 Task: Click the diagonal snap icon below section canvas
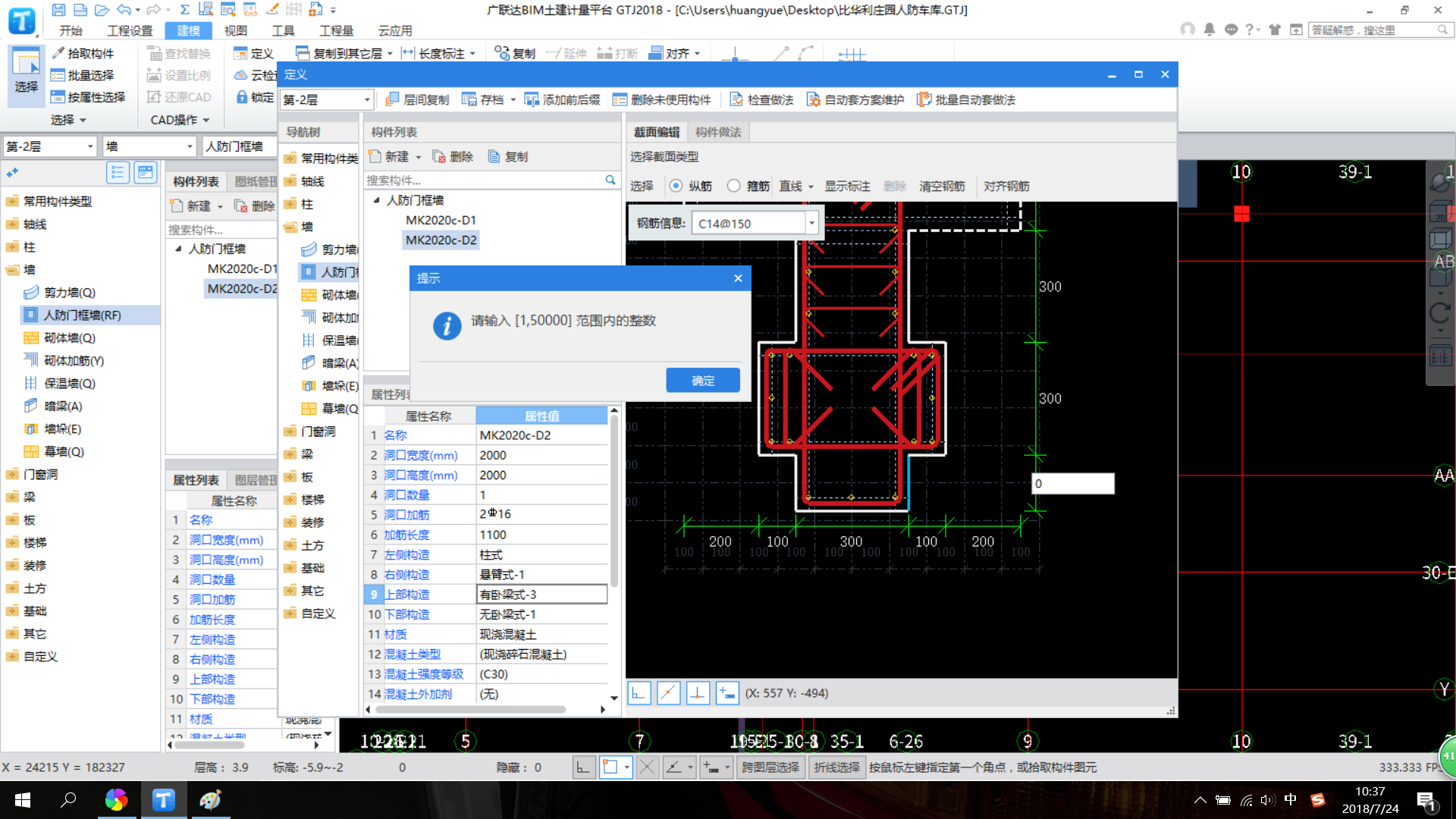[668, 693]
